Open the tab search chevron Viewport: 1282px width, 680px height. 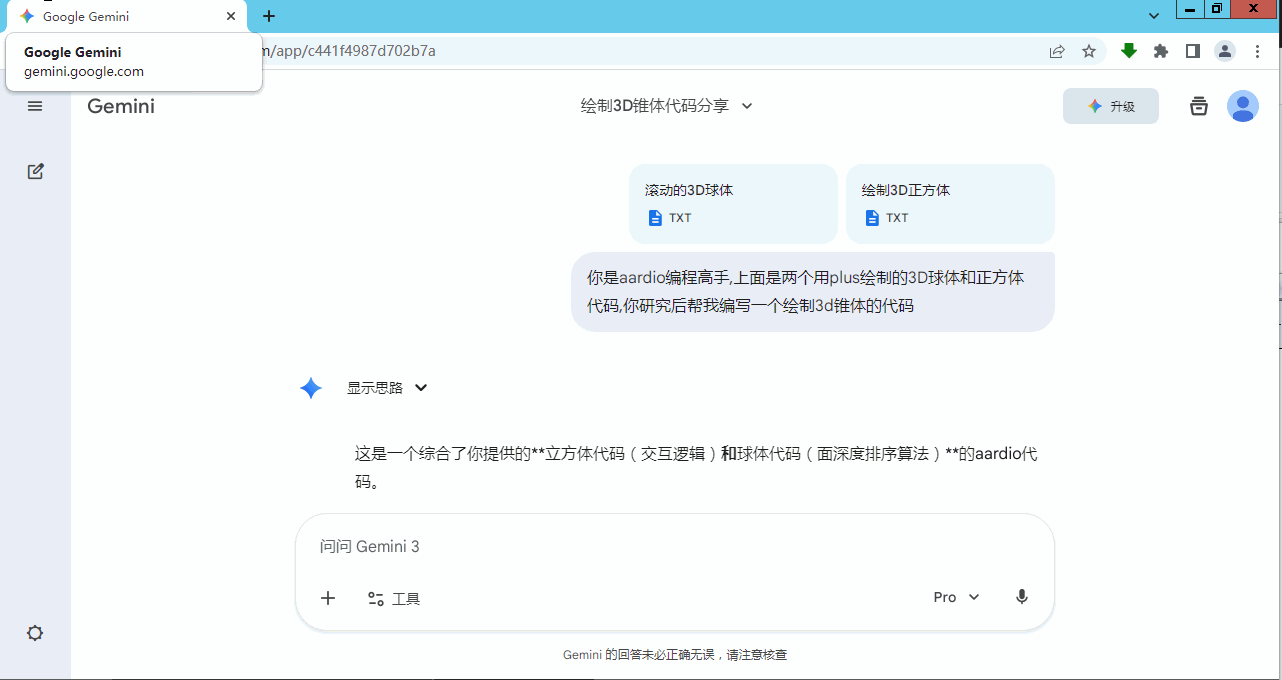pyautogui.click(x=1153, y=16)
